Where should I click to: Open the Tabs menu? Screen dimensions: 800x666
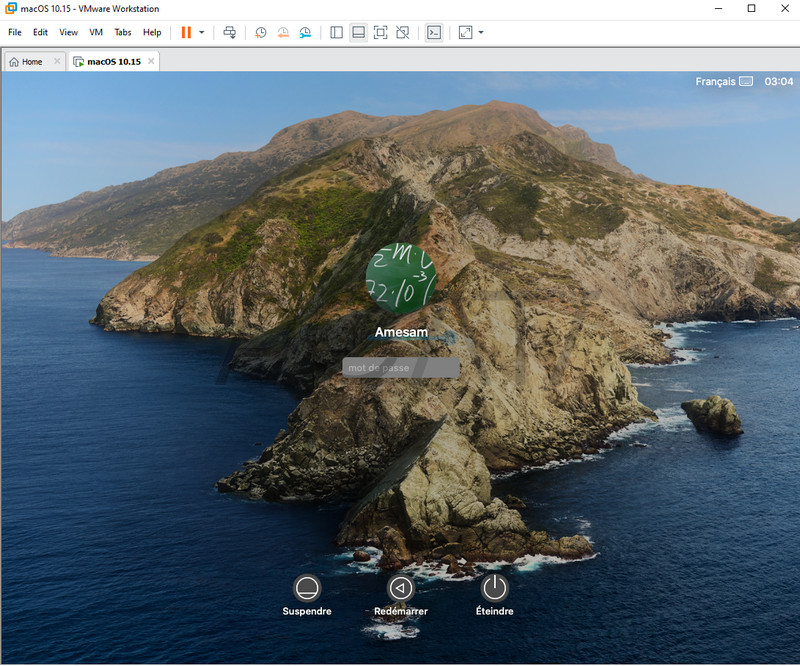pyautogui.click(x=123, y=32)
